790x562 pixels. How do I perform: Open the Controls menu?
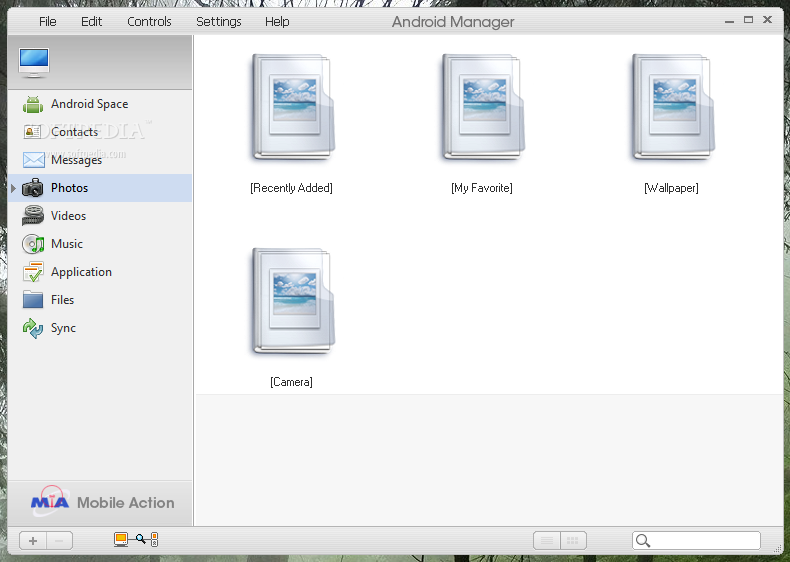pos(149,22)
